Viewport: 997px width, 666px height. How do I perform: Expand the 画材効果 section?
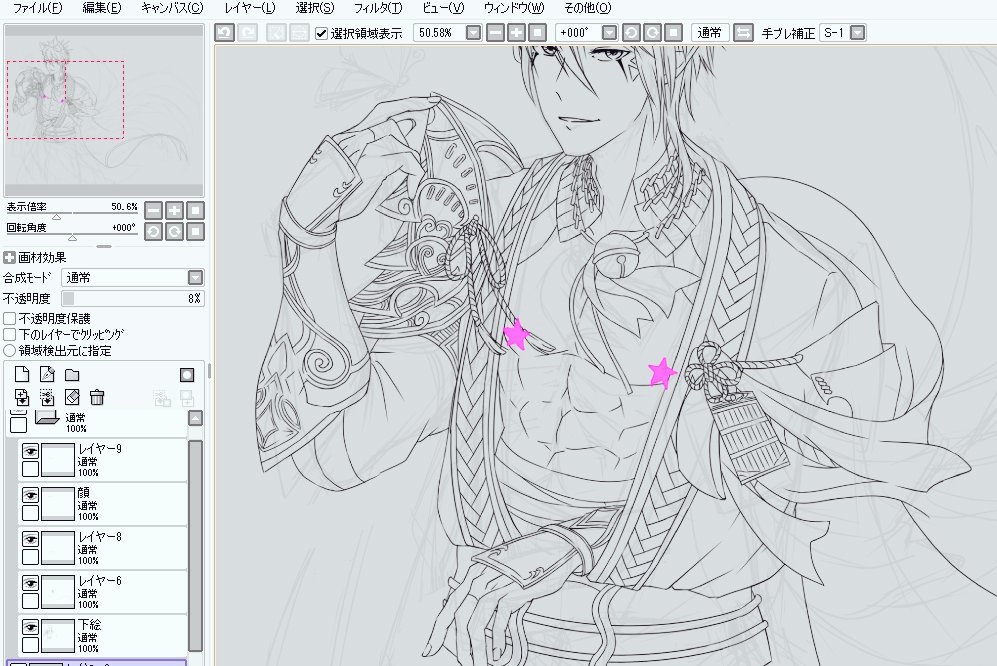(9, 258)
